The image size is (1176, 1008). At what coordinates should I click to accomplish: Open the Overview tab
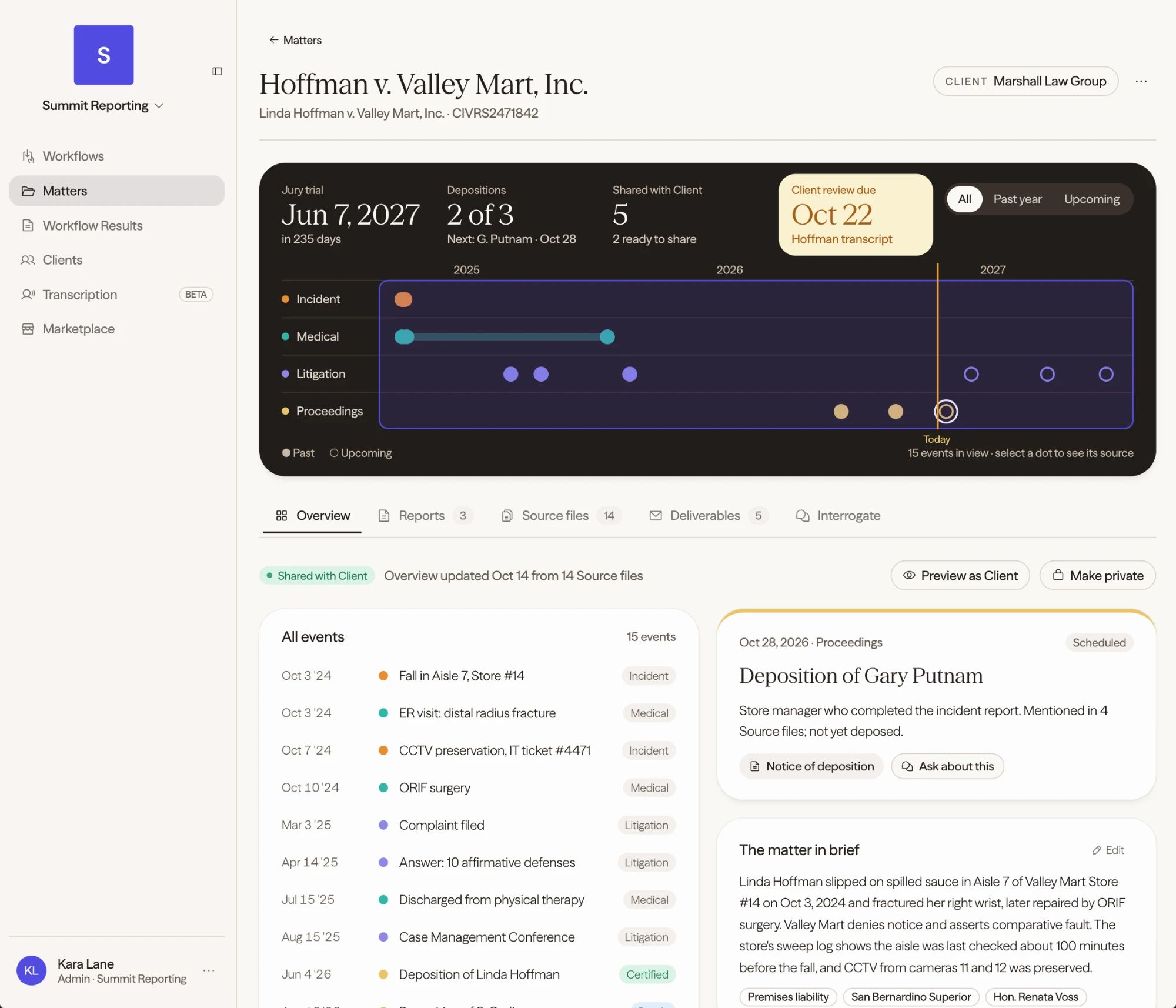312,516
